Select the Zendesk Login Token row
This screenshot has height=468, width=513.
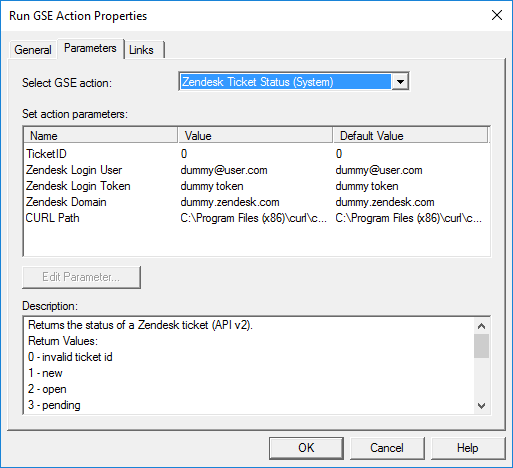click(x=256, y=186)
